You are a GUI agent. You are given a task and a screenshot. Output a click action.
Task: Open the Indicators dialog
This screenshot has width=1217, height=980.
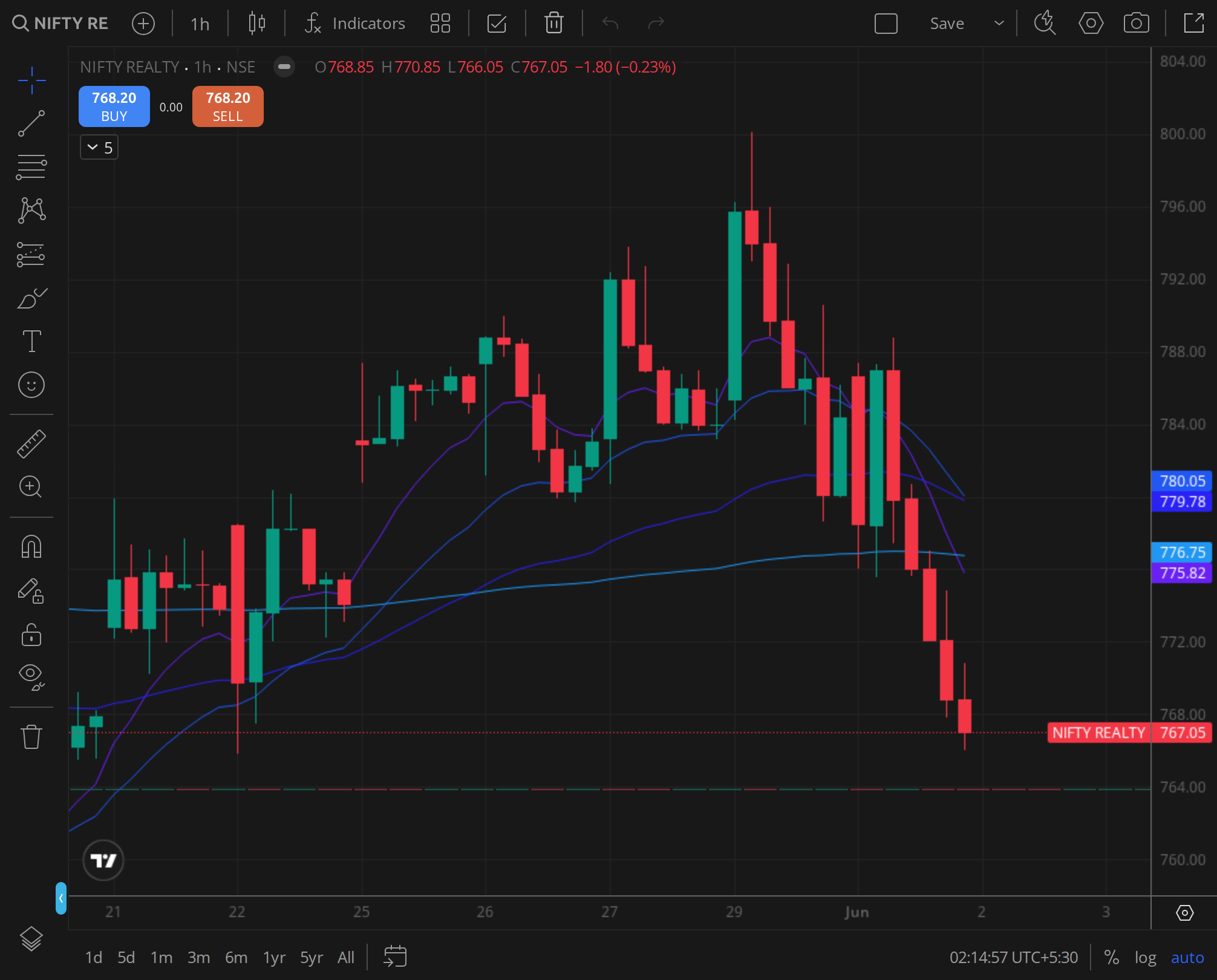(x=355, y=24)
